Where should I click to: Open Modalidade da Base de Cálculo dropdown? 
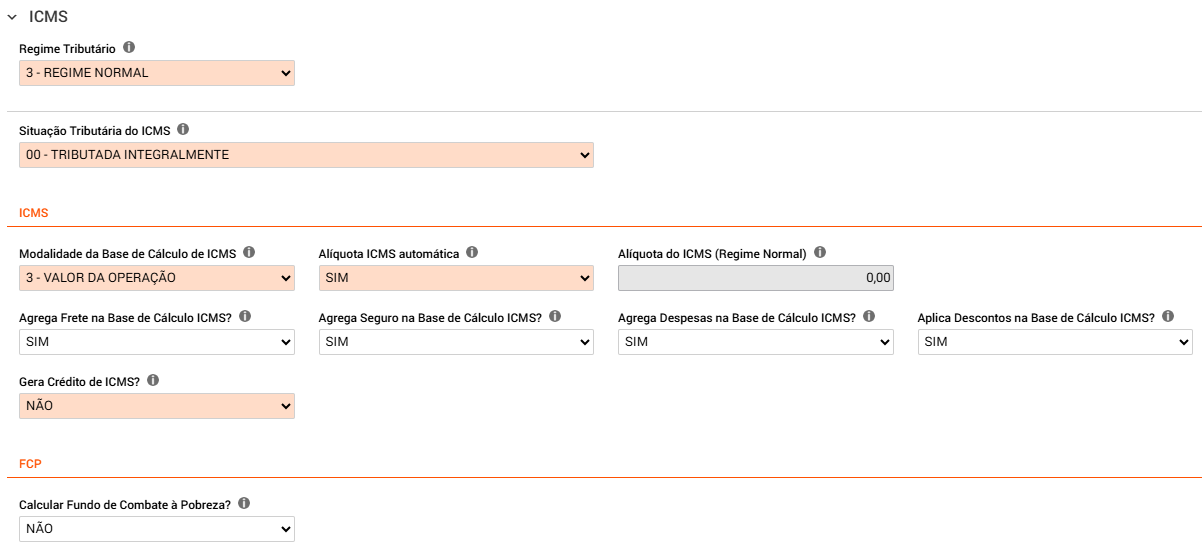tap(157, 278)
